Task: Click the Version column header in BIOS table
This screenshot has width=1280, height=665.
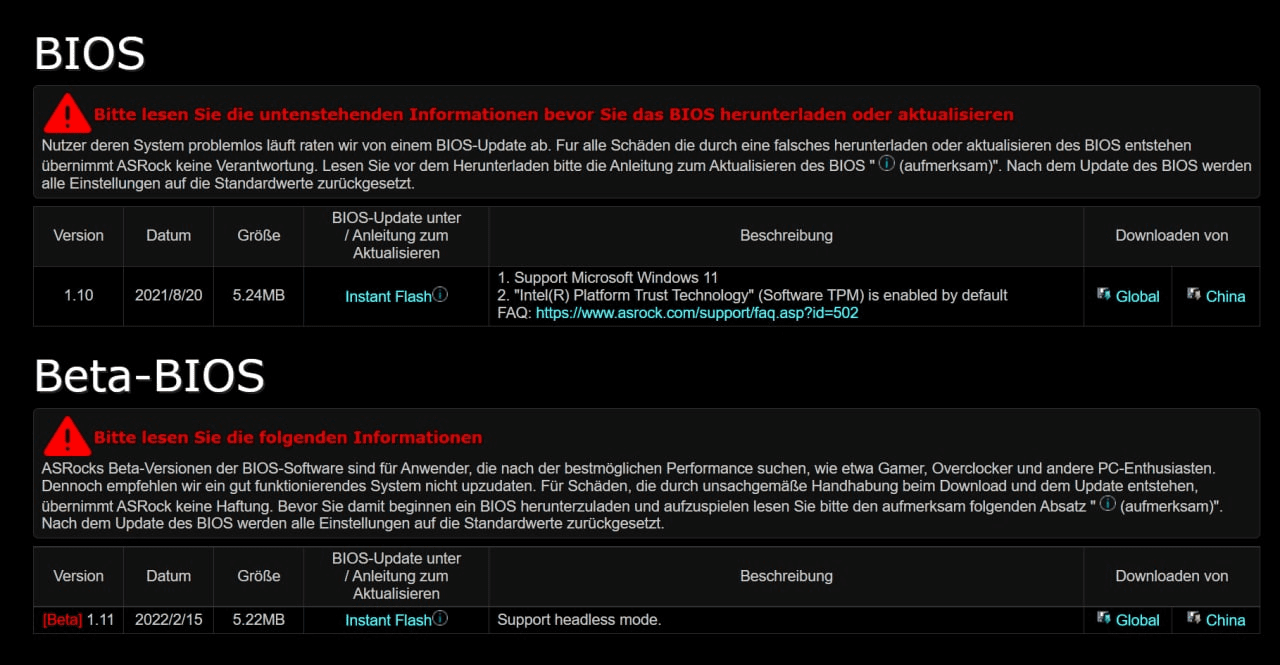Action: coord(78,236)
